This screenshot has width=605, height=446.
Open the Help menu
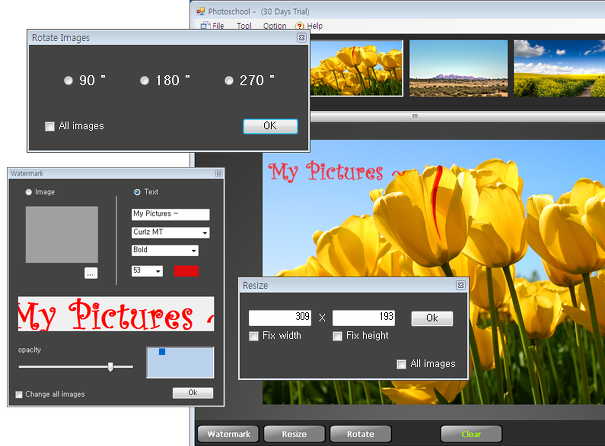314,26
